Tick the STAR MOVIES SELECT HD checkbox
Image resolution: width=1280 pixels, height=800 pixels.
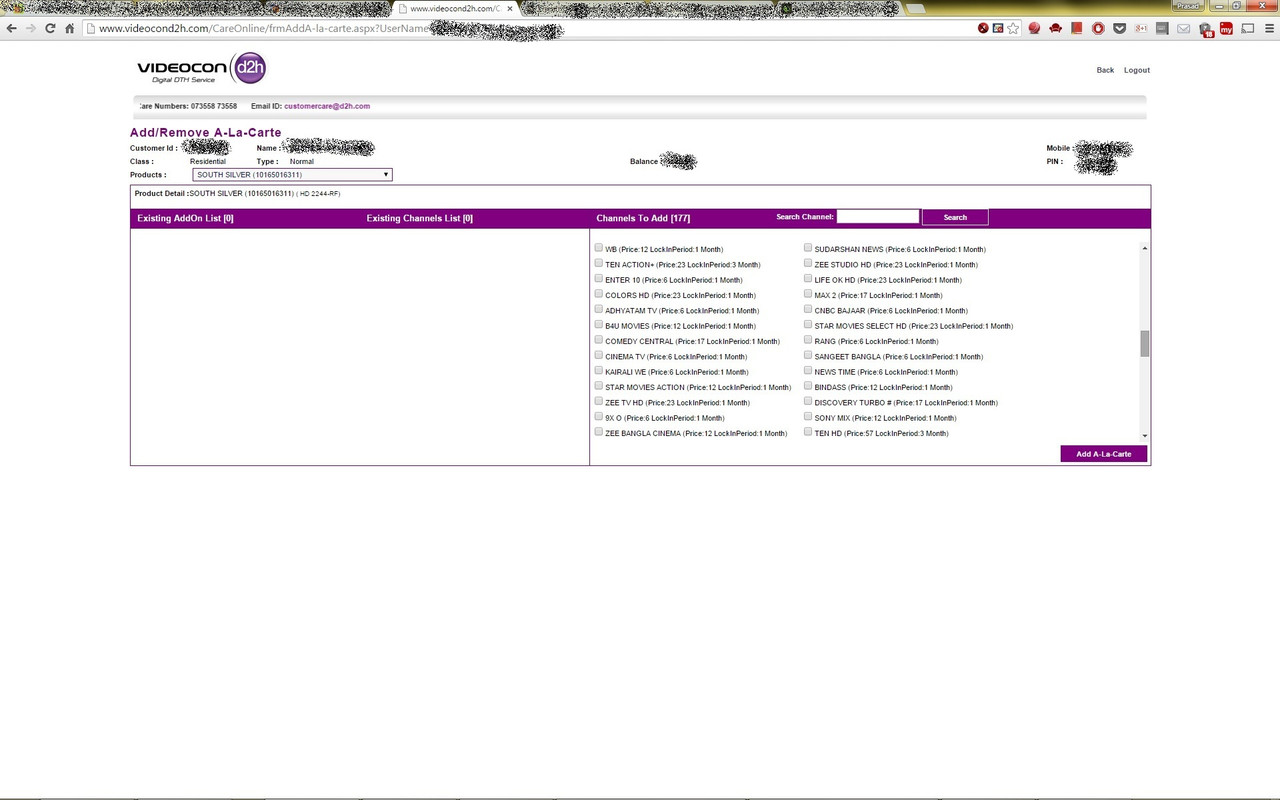[x=808, y=325]
